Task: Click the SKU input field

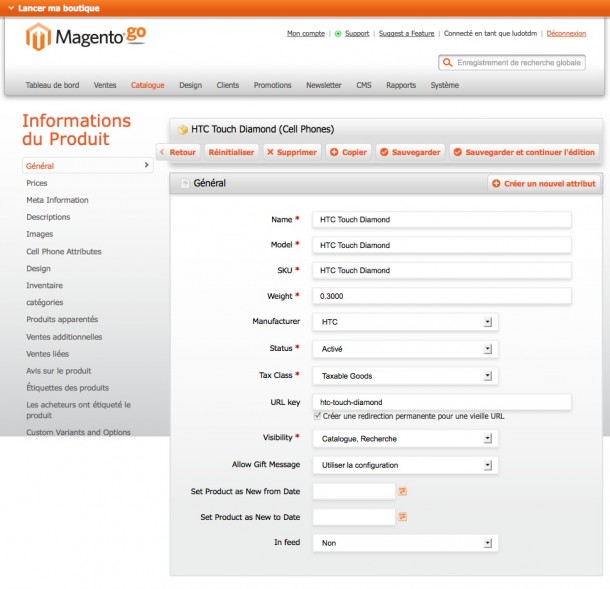Action: tap(442, 271)
